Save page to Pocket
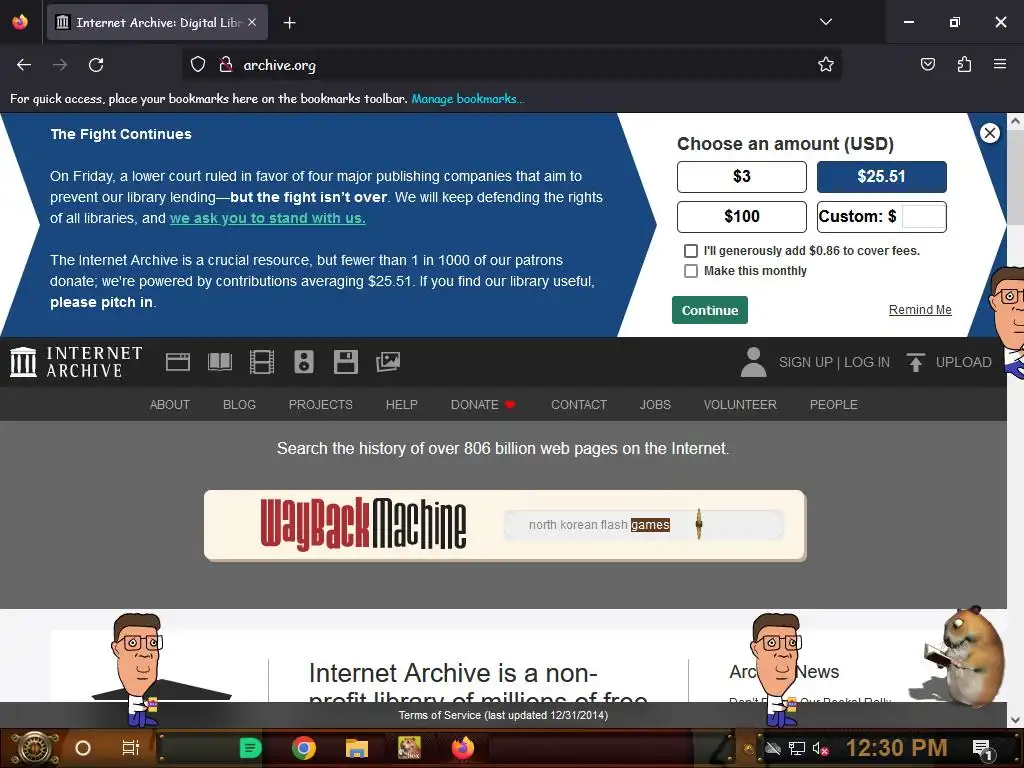The height and width of the screenshot is (768, 1024). 927,65
